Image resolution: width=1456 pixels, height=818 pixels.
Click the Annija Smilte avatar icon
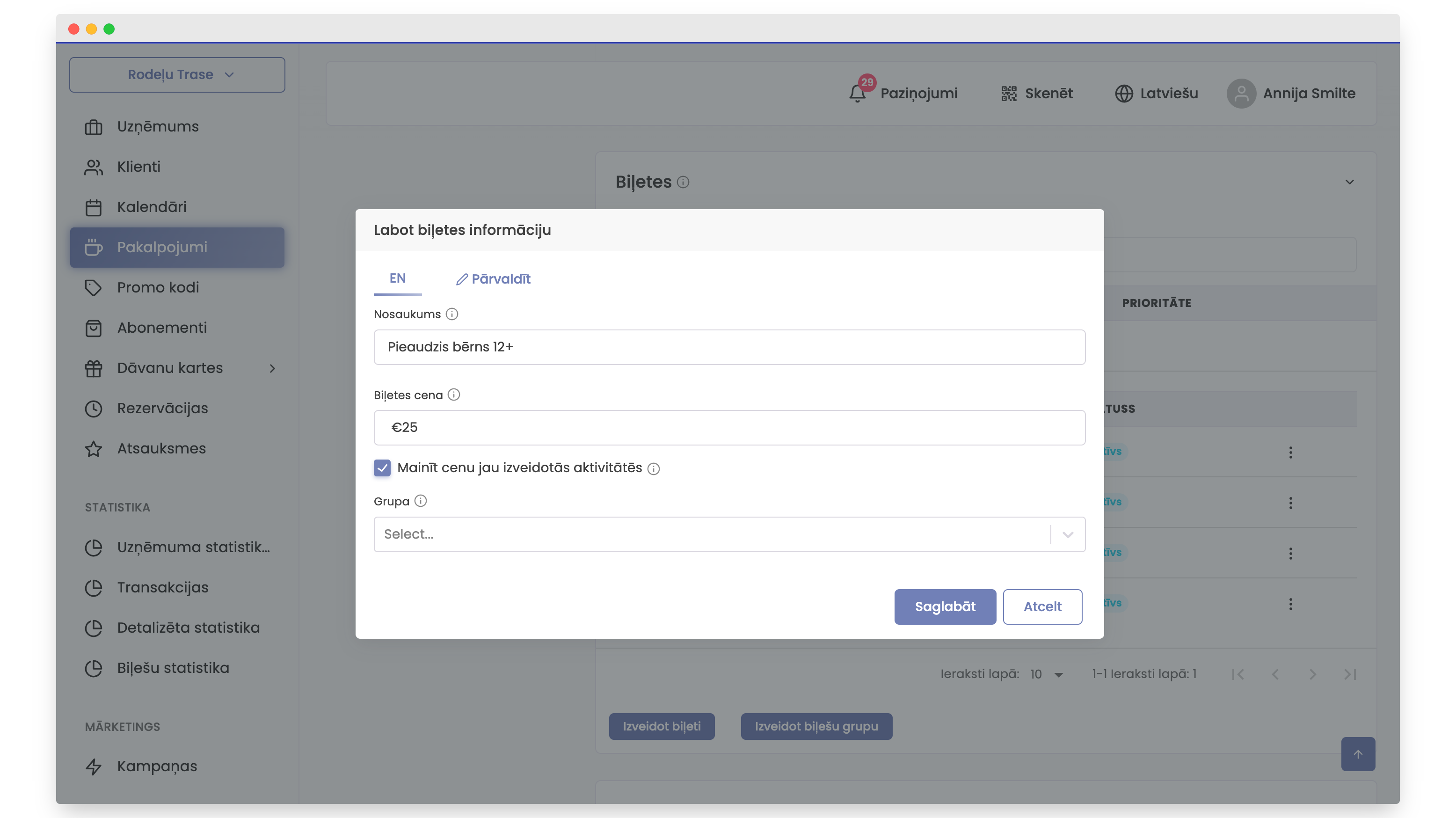click(x=1241, y=93)
